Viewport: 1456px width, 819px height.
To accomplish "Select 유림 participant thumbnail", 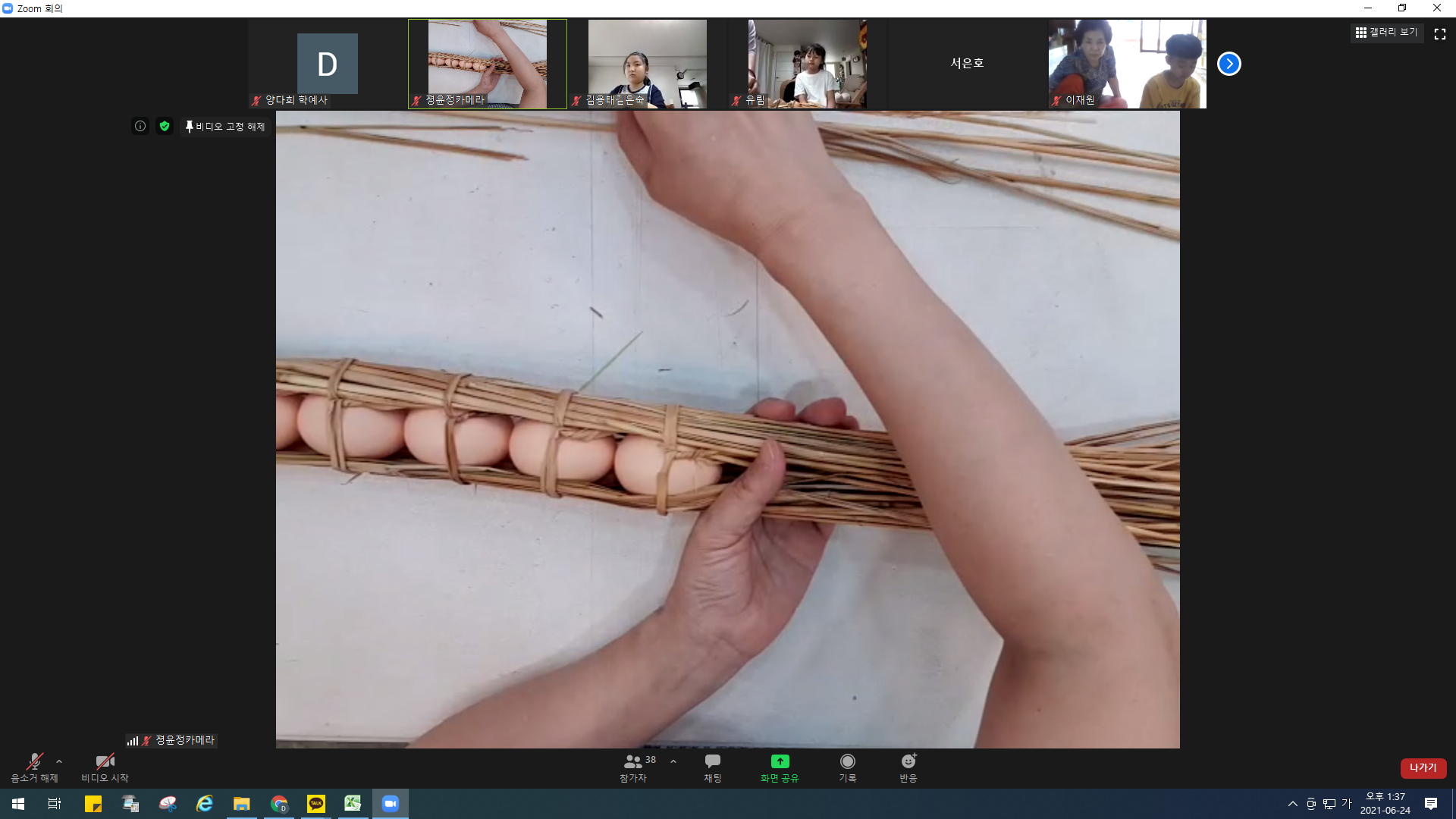I will pyautogui.click(x=807, y=64).
